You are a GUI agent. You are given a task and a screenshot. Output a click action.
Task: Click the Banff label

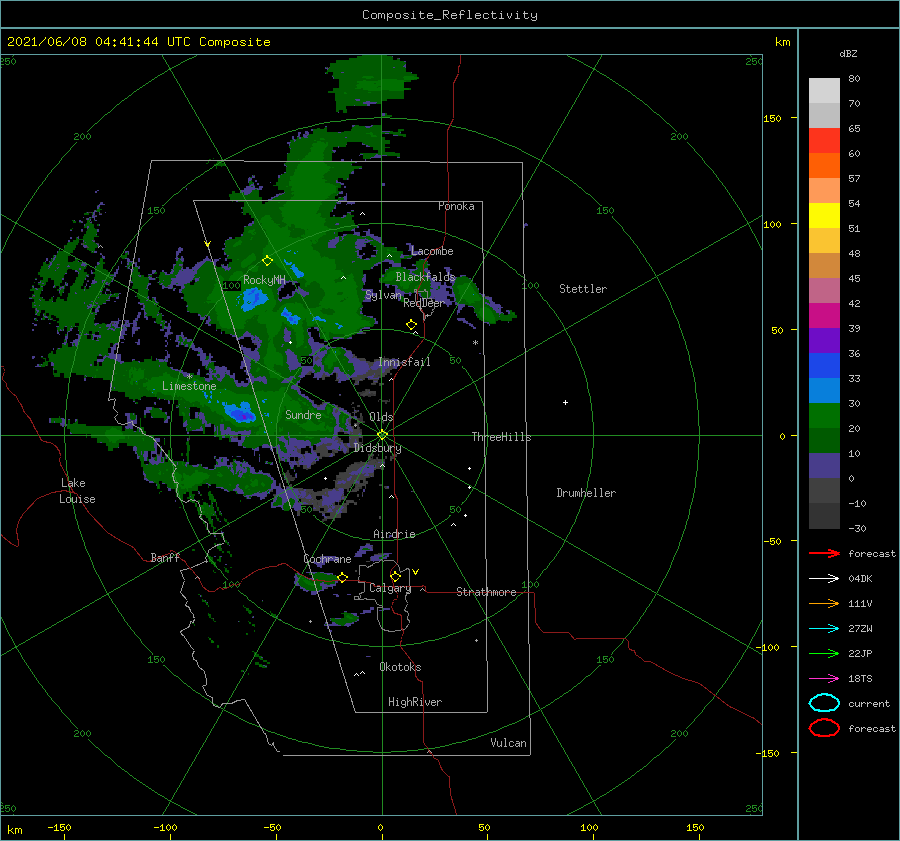165,557
